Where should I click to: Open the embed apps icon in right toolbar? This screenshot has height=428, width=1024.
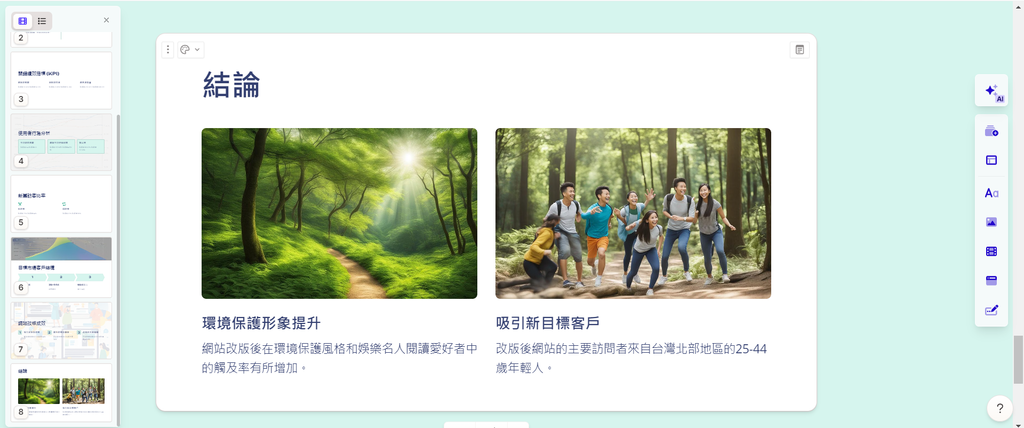tap(991, 281)
